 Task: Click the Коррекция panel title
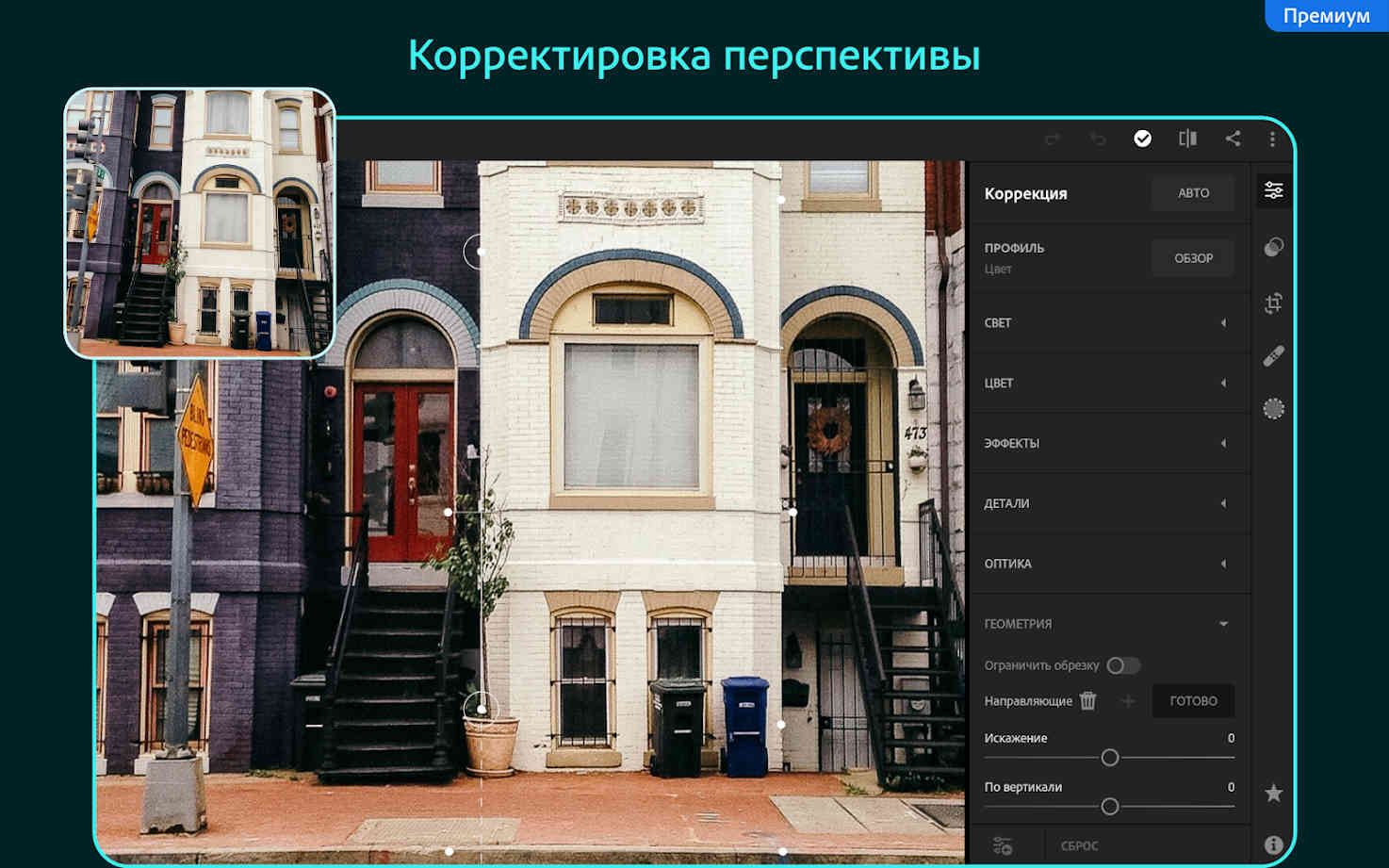1025,193
